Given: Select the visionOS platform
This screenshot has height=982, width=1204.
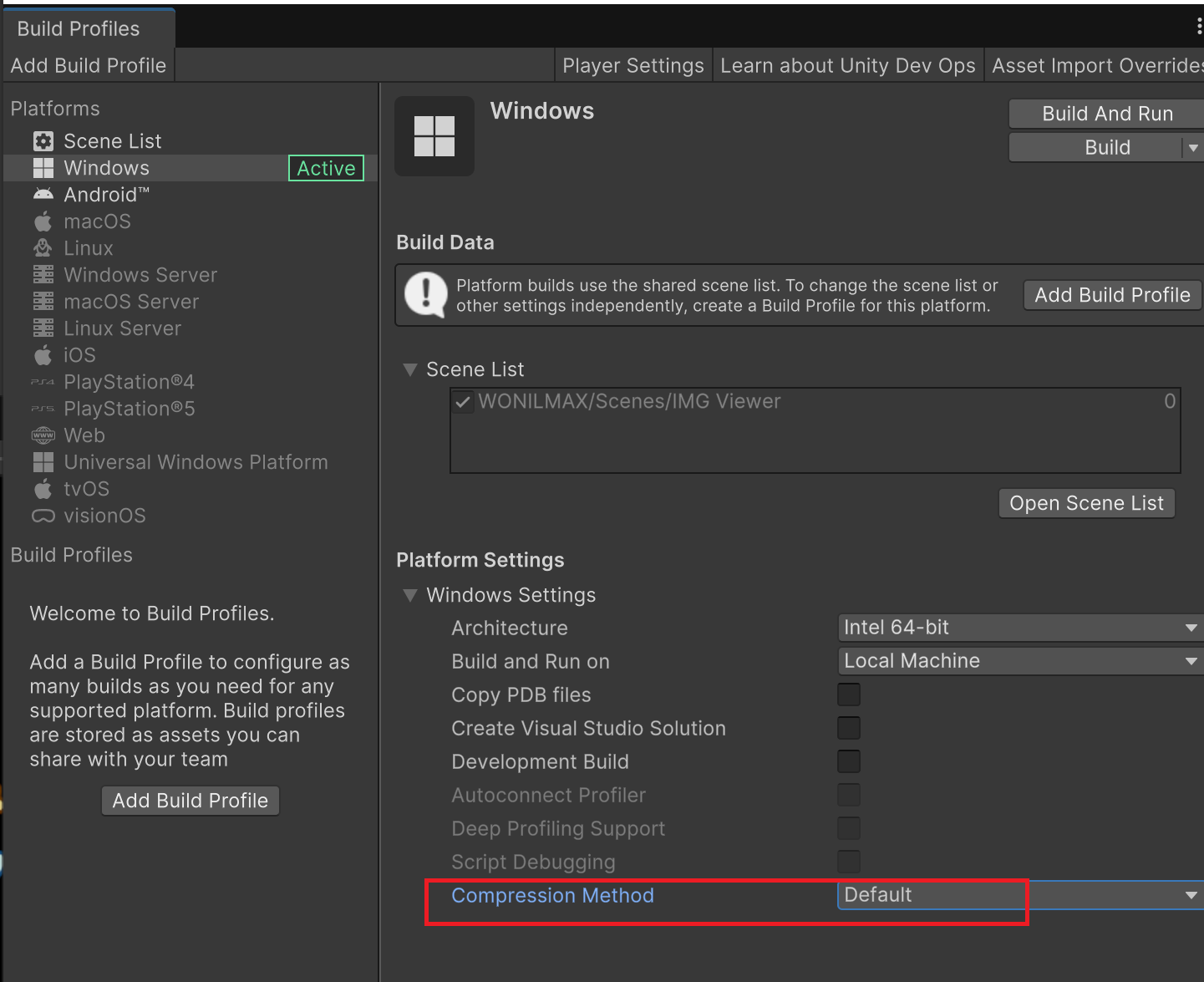Looking at the screenshot, I should [191, 516].
